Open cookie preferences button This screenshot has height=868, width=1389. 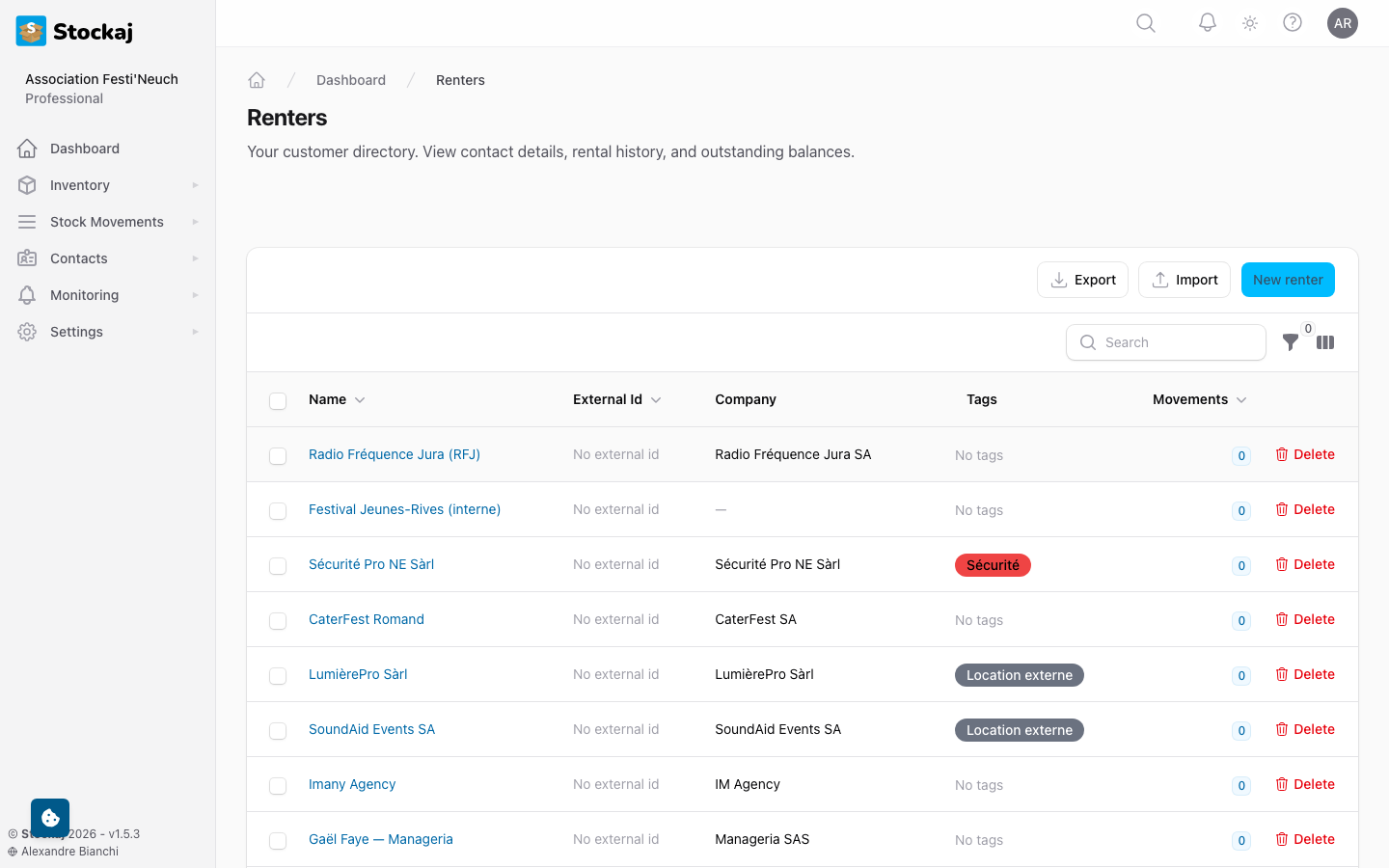coord(50,818)
